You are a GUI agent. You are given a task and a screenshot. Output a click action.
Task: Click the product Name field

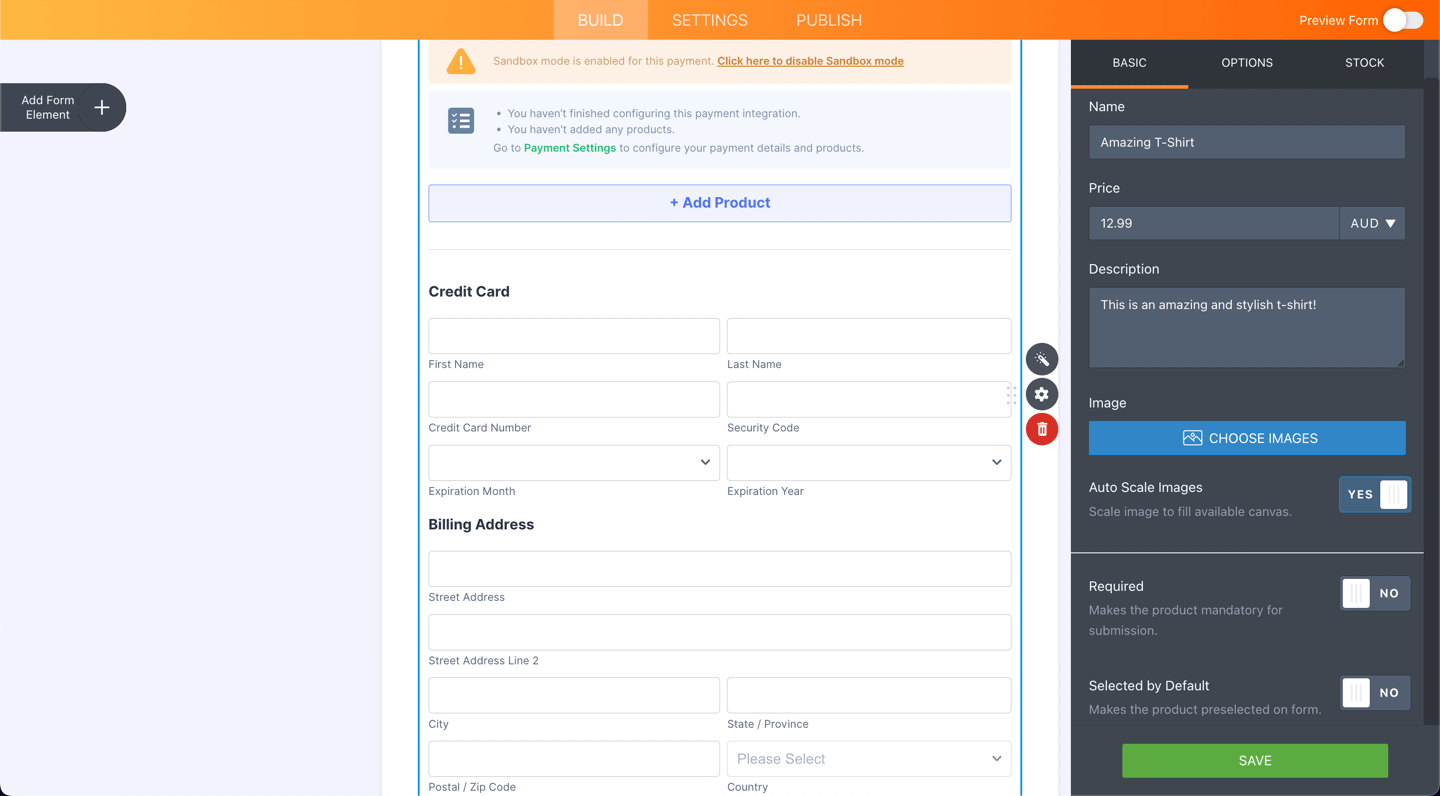[1247, 142]
